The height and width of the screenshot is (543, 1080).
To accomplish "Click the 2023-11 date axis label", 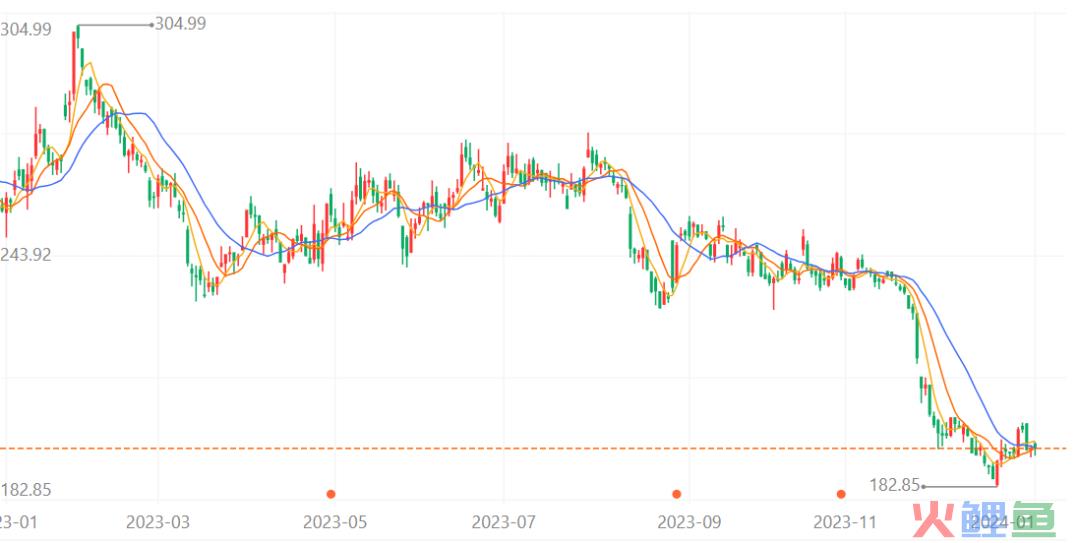I will tap(845, 522).
